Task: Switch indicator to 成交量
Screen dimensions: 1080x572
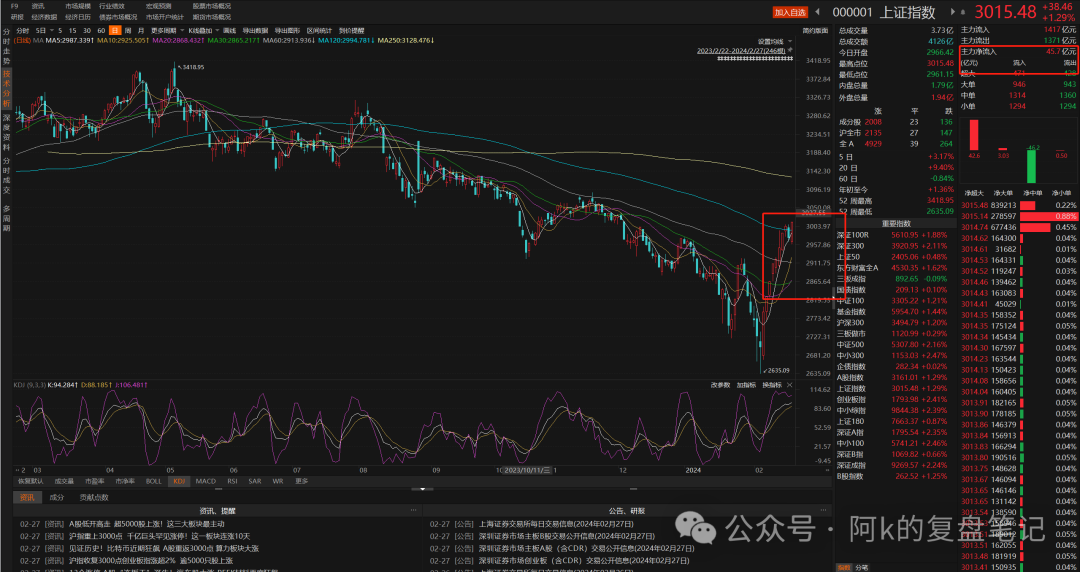Action: point(64,481)
